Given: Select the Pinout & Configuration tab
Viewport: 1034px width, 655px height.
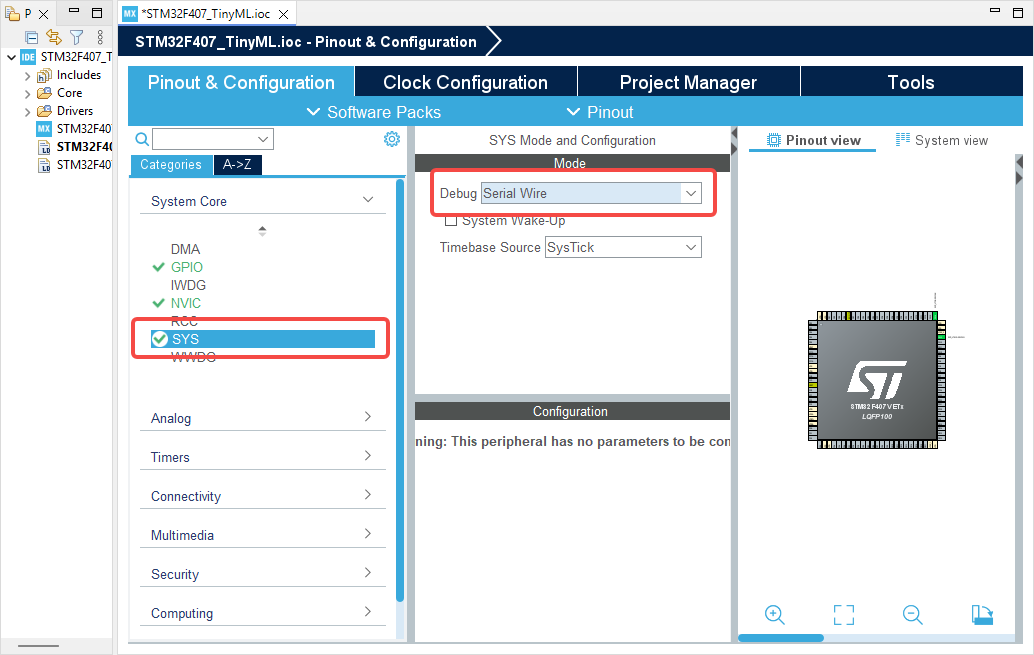Looking at the screenshot, I should click(241, 82).
